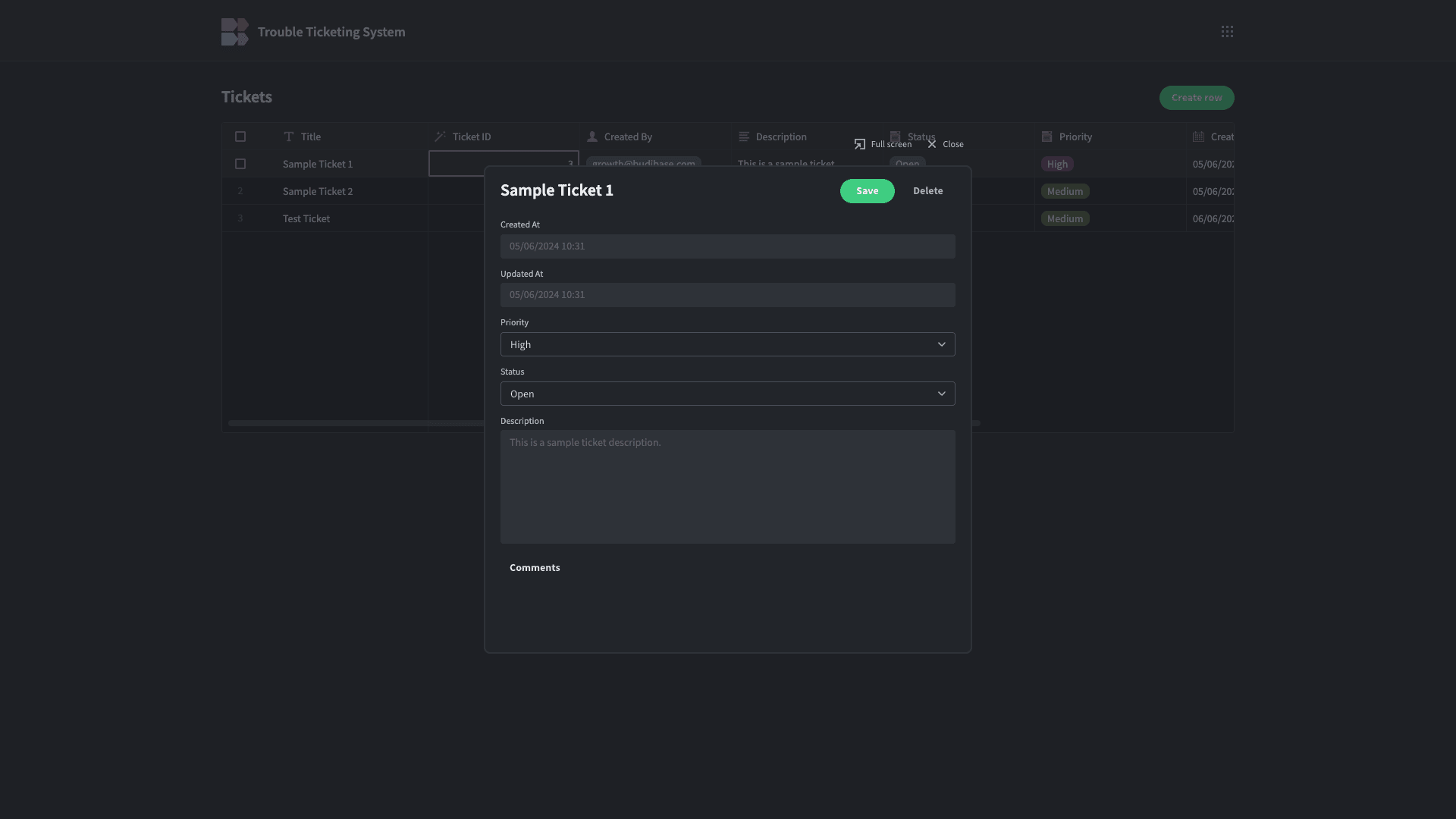Click row number 3 in table
Image resolution: width=1456 pixels, height=819 pixels.
240,218
